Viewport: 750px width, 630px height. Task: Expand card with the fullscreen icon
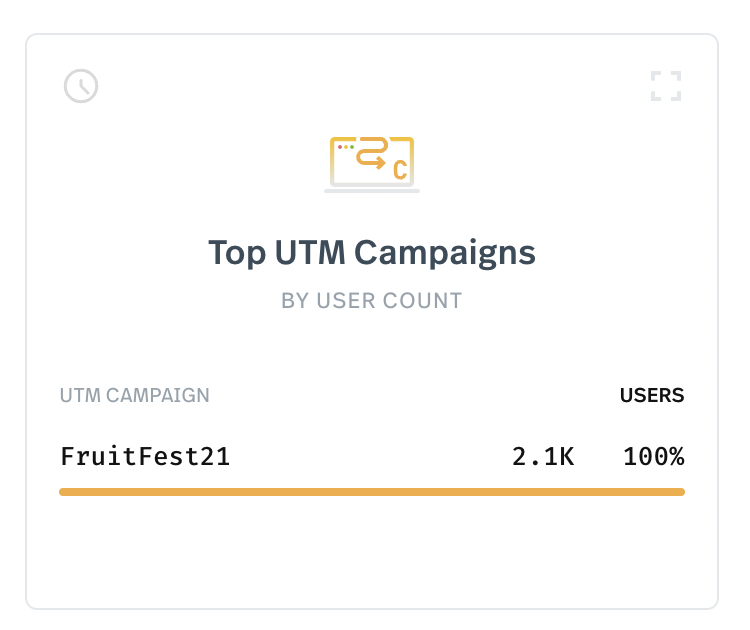tap(666, 86)
